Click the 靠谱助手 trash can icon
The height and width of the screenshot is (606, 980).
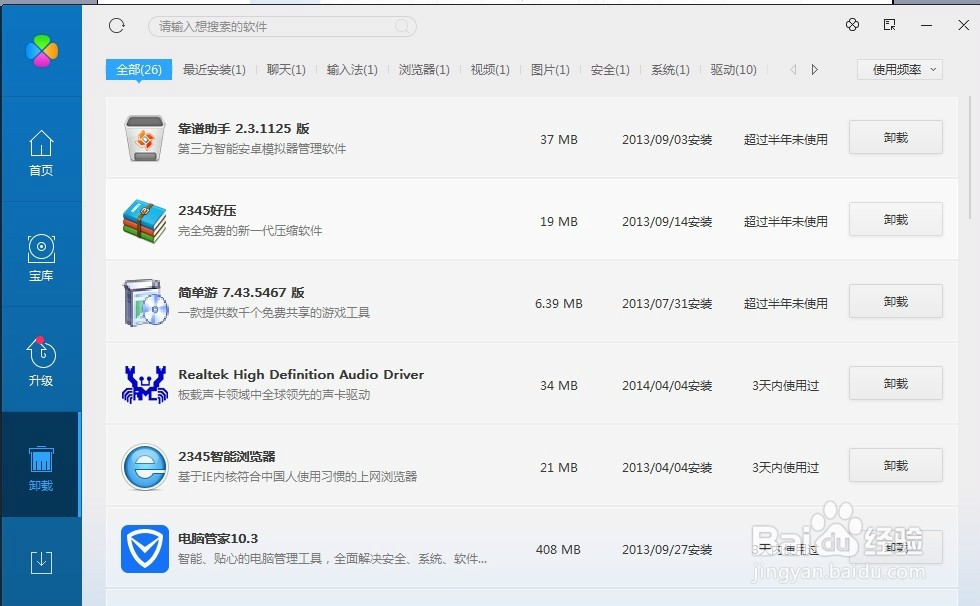point(145,138)
